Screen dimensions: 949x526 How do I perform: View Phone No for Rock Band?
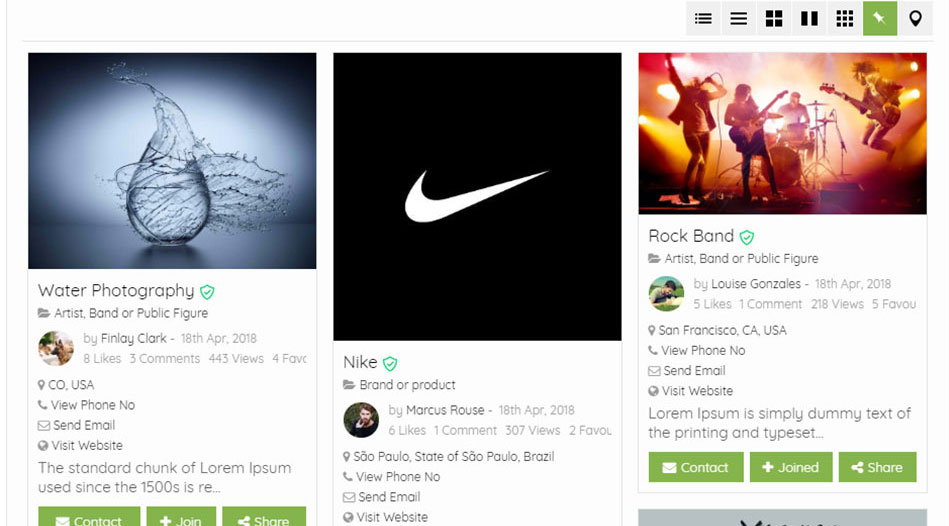702,351
